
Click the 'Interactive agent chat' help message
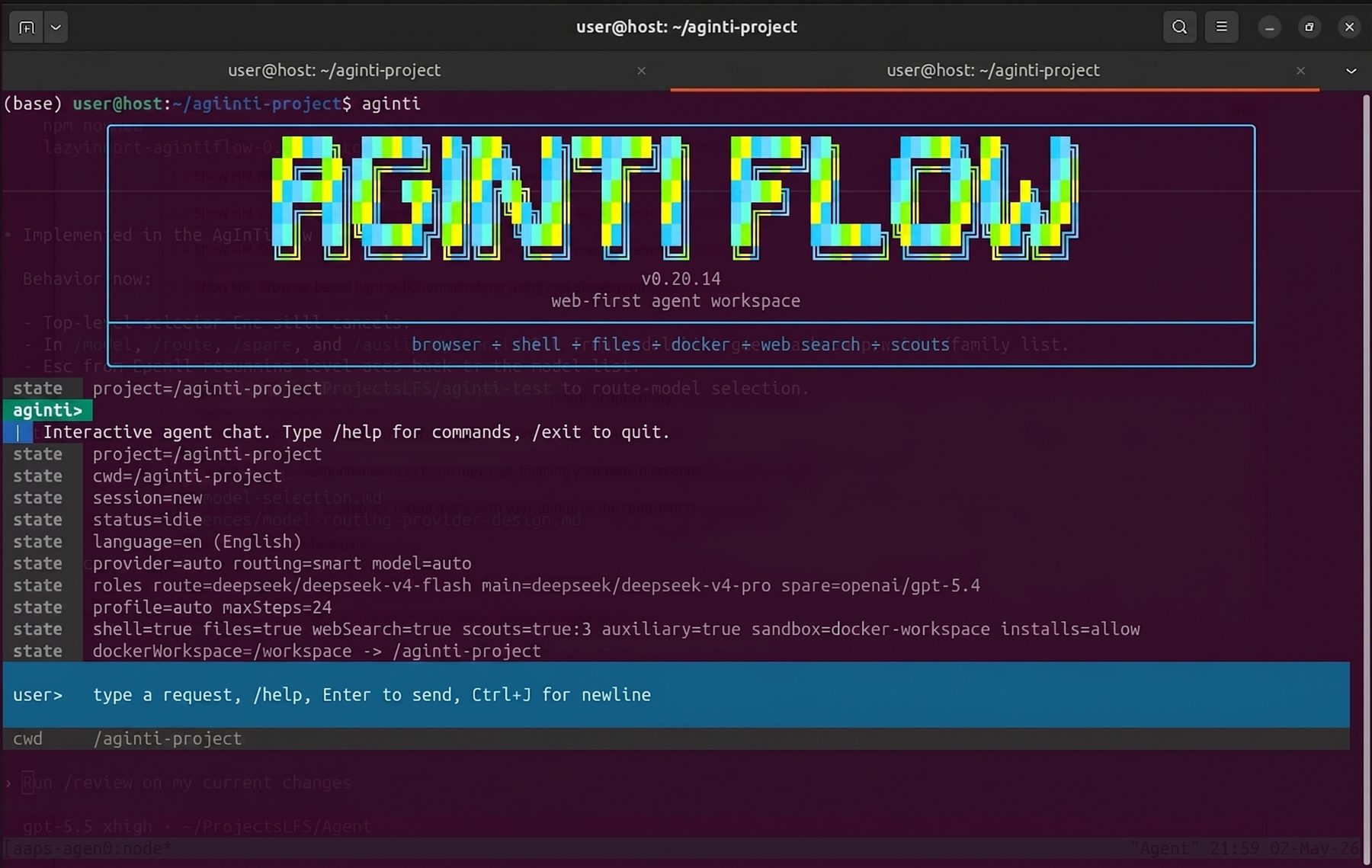coord(356,432)
